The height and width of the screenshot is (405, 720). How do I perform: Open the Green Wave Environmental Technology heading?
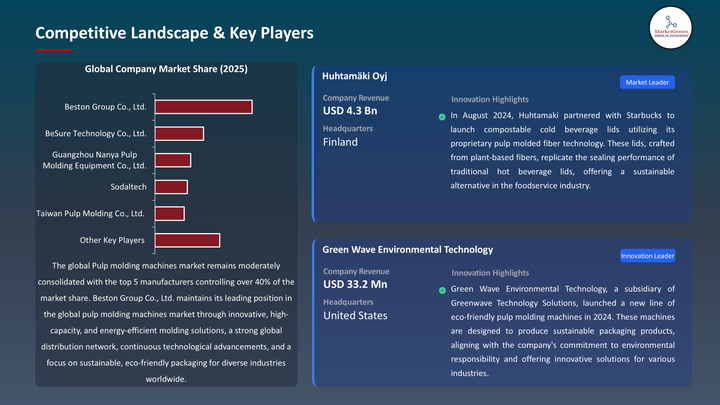[x=407, y=249]
